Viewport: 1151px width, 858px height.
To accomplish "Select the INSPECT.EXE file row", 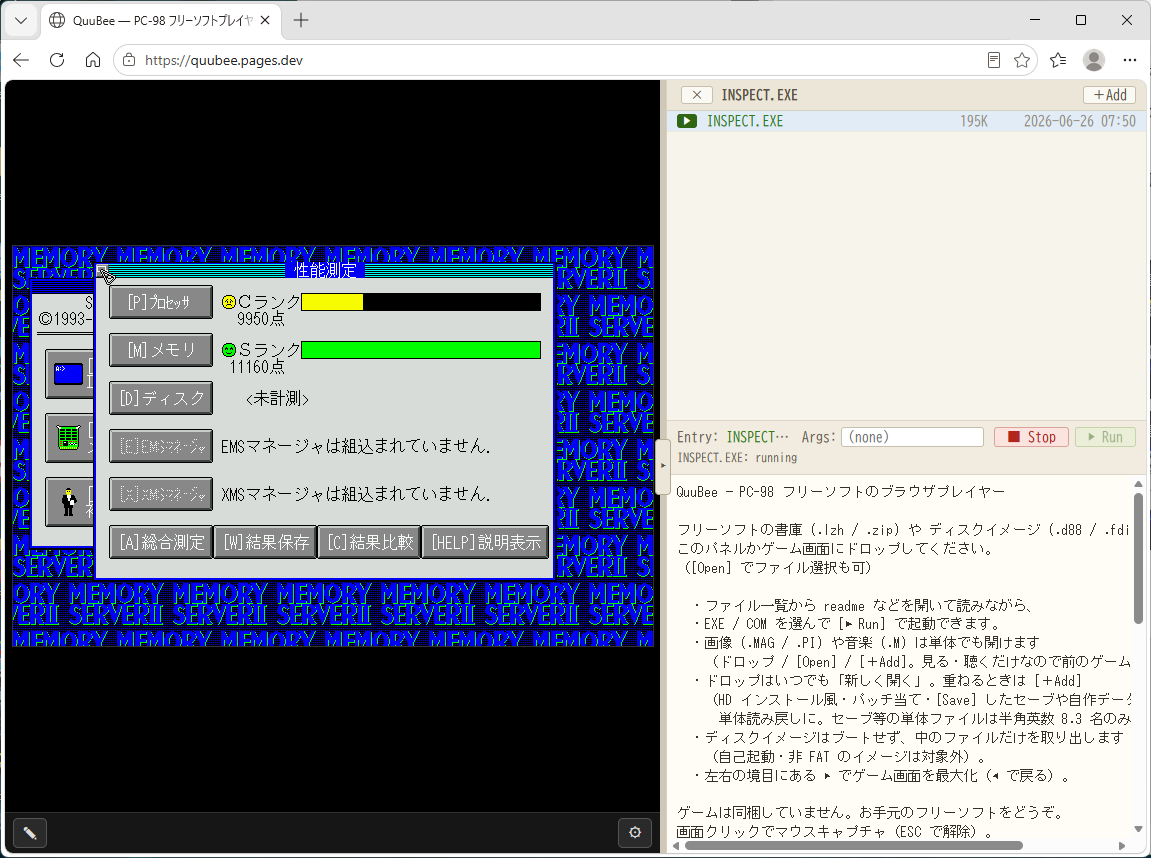I will (x=907, y=121).
